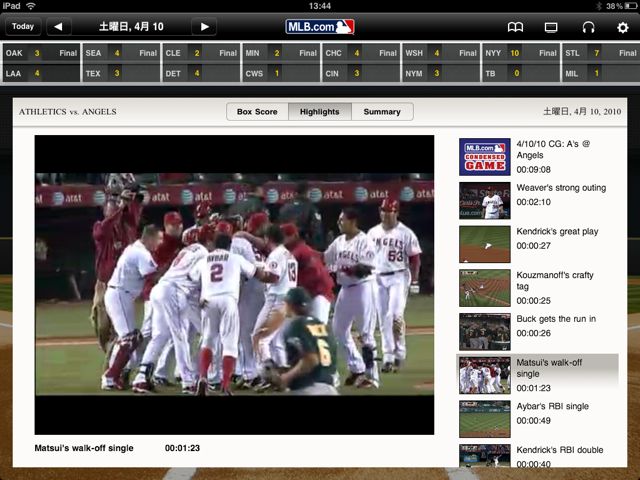The image size is (640, 480).
Task: Play Kouzmanoff's crafty tag thumbnail
Action: click(x=484, y=288)
